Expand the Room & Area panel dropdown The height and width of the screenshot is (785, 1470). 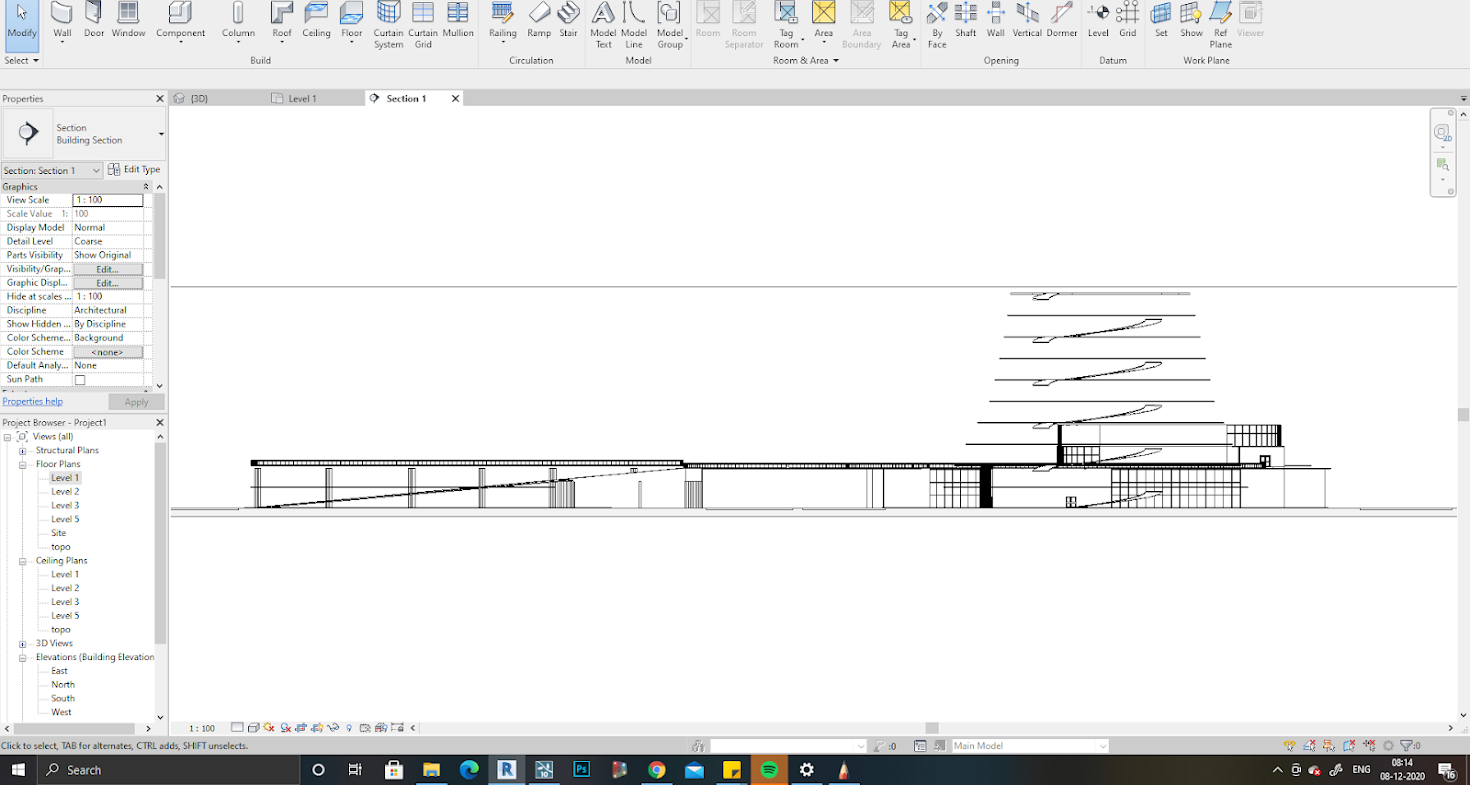coord(806,60)
